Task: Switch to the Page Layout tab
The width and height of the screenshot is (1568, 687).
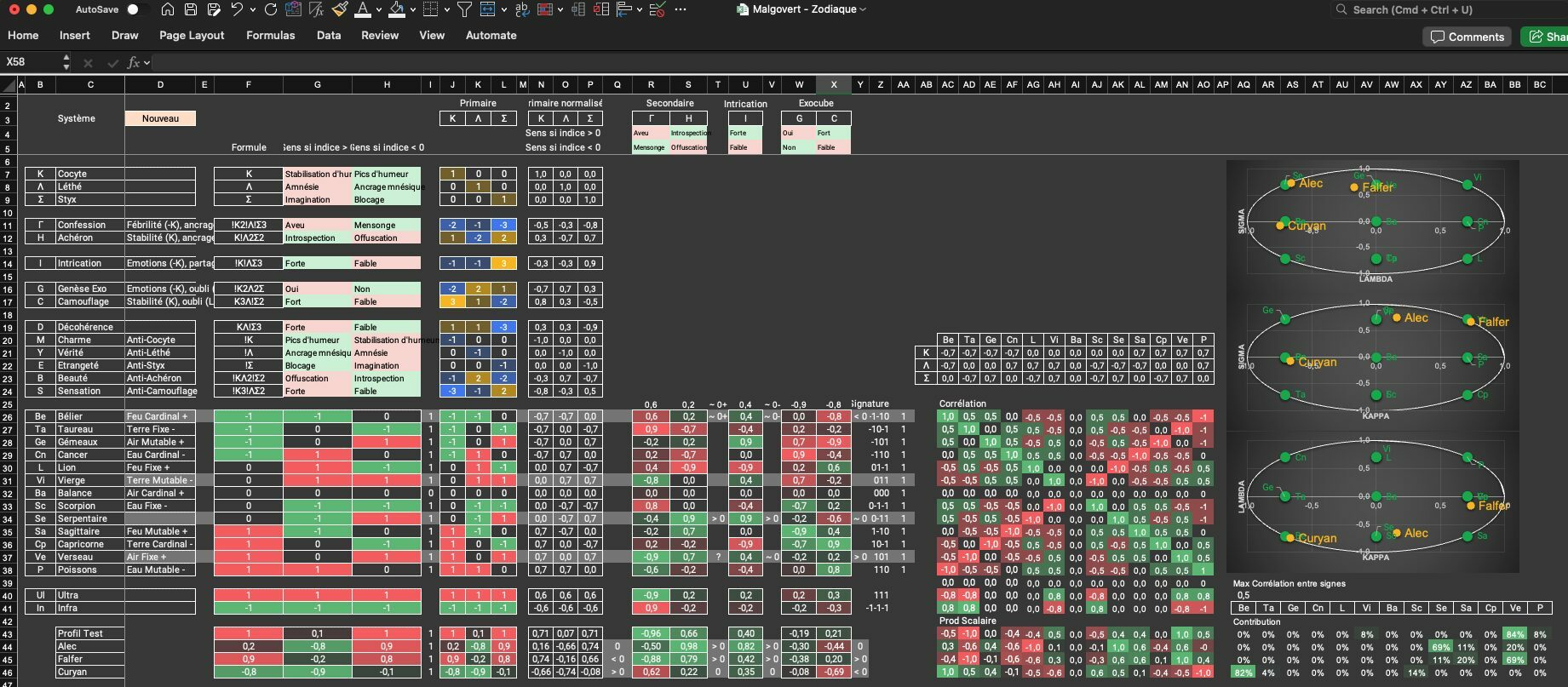Action: point(192,35)
